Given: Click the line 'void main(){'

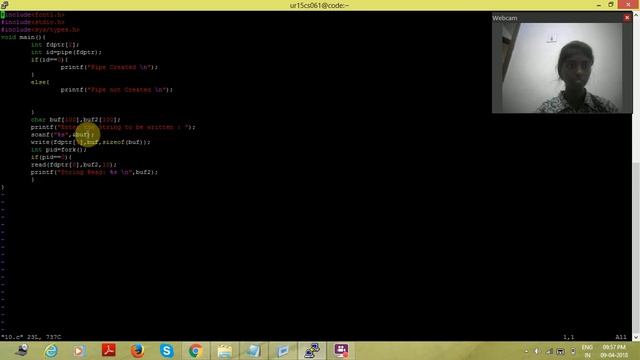Looking at the screenshot, I should [x=23, y=37].
